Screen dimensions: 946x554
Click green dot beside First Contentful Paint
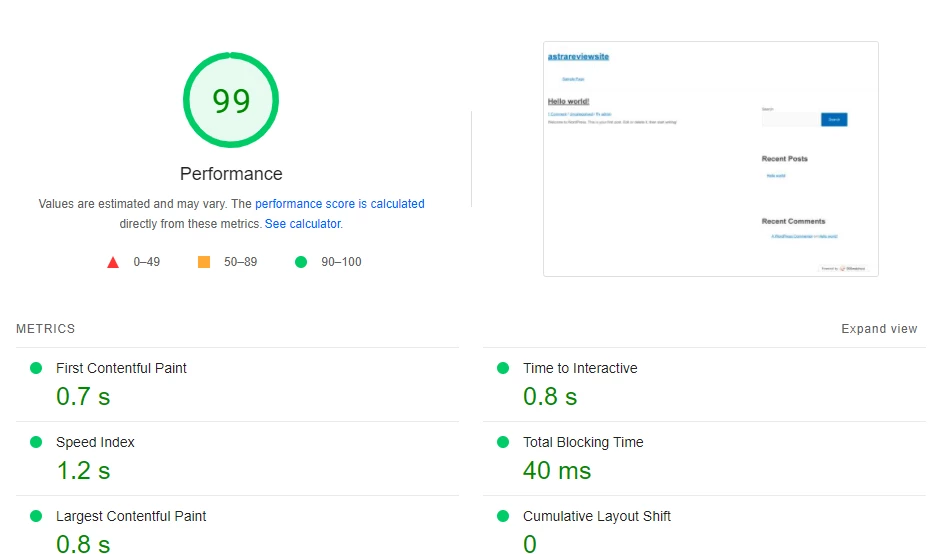(x=36, y=368)
